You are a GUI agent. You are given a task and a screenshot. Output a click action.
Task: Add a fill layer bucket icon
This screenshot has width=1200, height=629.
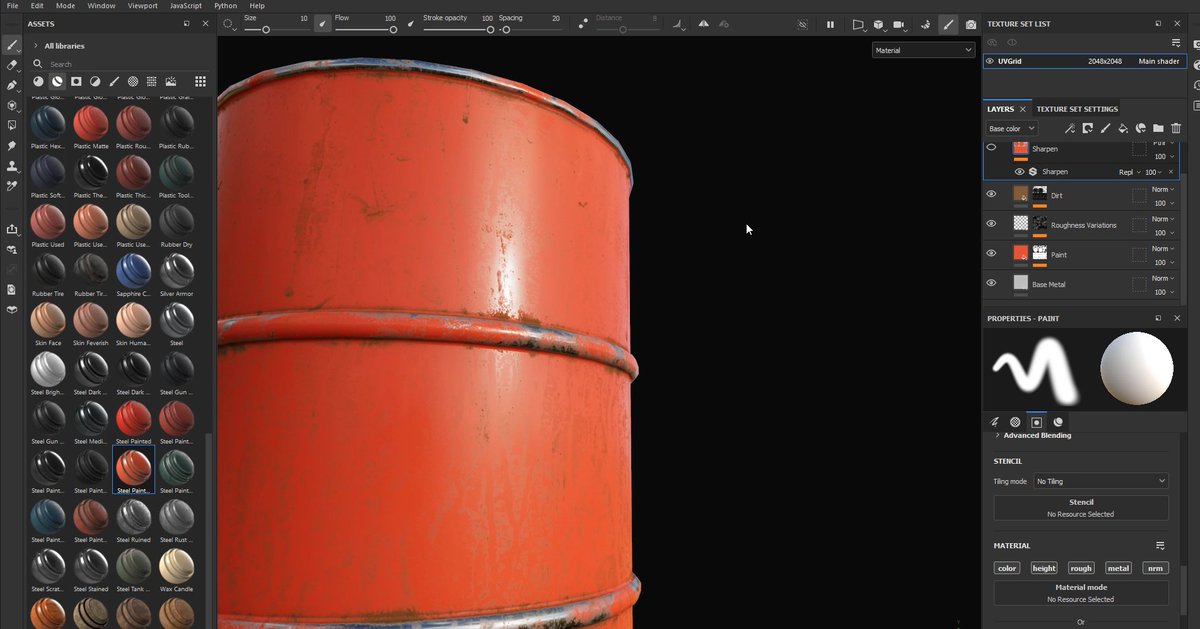coord(1122,128)
